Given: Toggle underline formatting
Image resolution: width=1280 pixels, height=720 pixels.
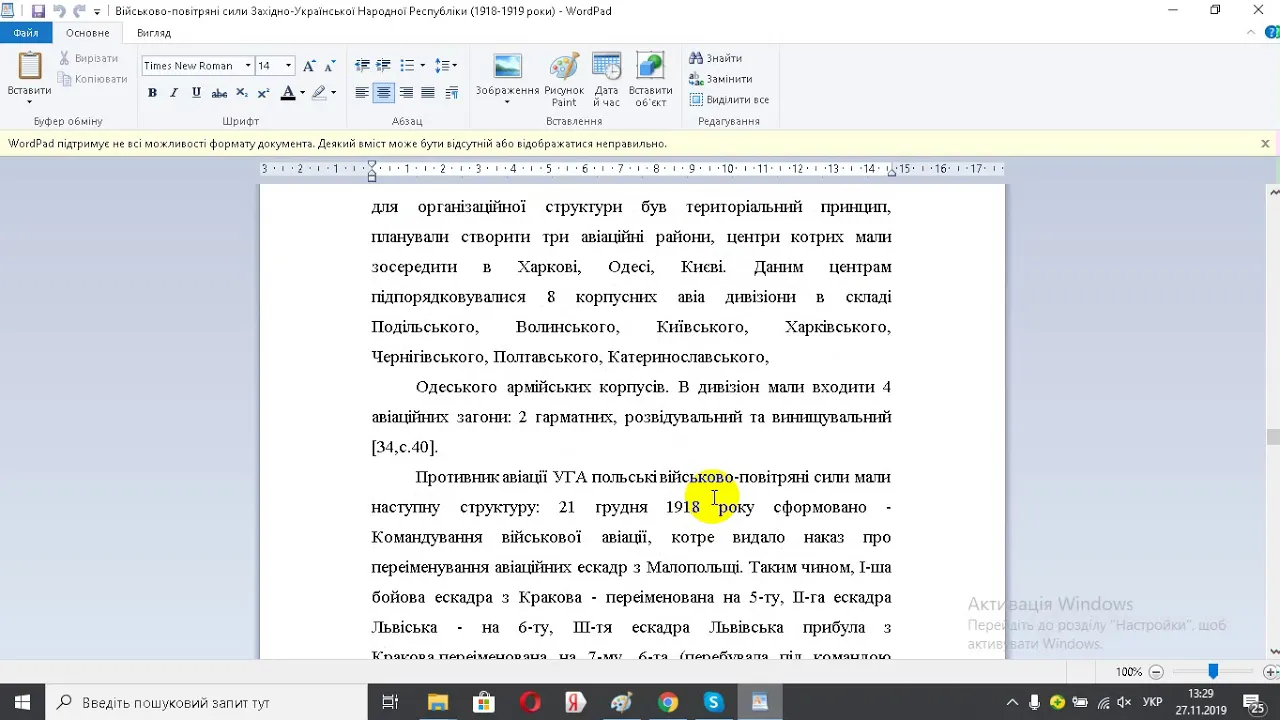Looking at the screenshot, I should pyautogui.click(x=196, y=93).
